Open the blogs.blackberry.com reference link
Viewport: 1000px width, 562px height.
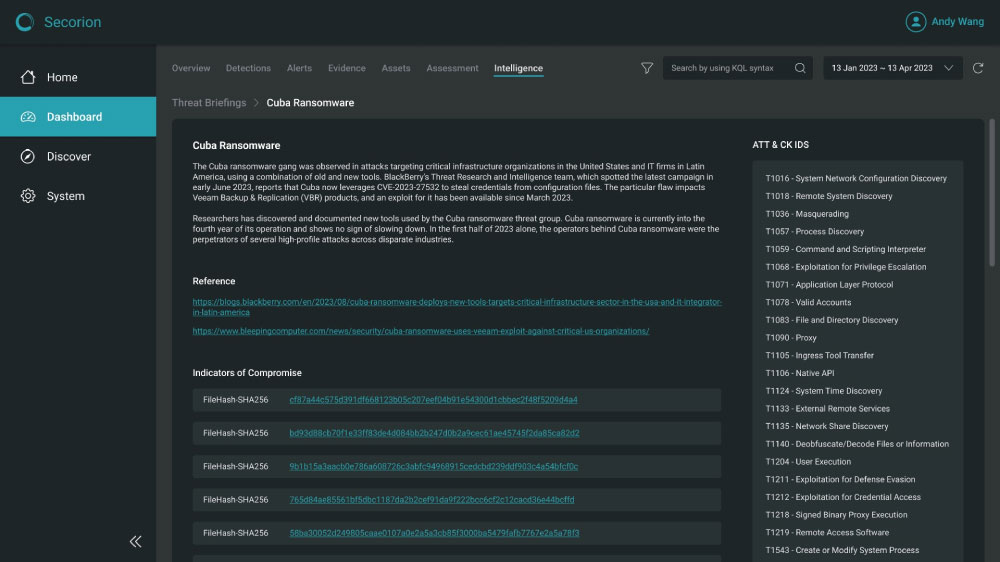[457, 307]
